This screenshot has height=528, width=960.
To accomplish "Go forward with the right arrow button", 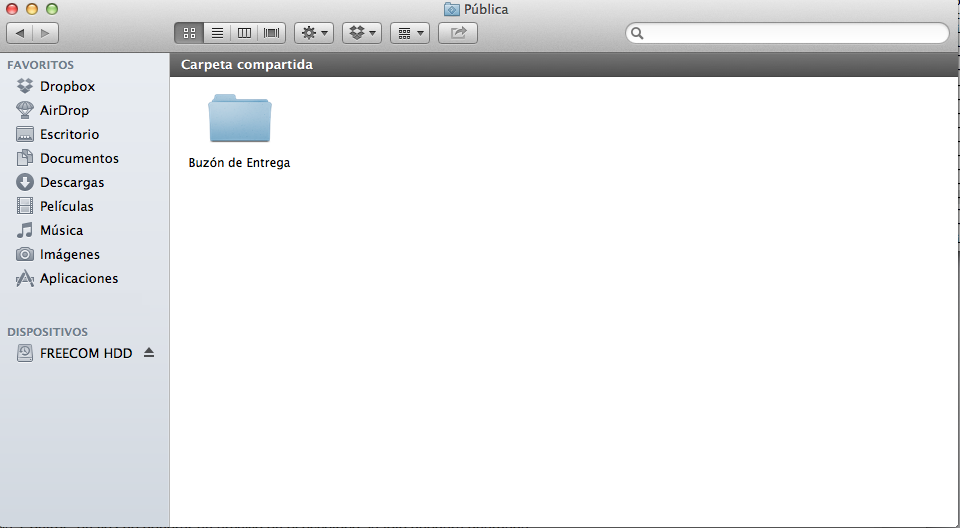I will pyautogui.click(x=45, y=33).
